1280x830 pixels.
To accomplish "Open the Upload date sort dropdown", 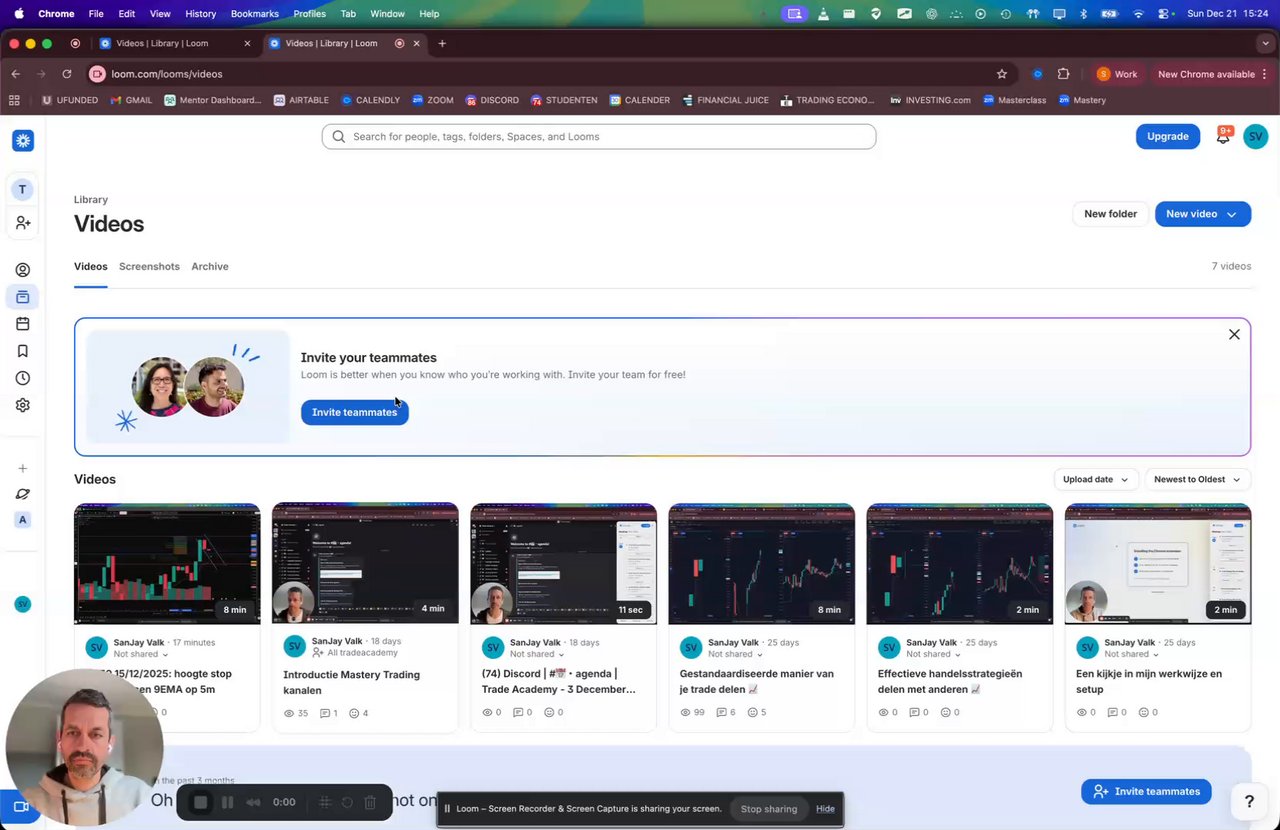I will pyautogui.click(x=1095, y=480).
